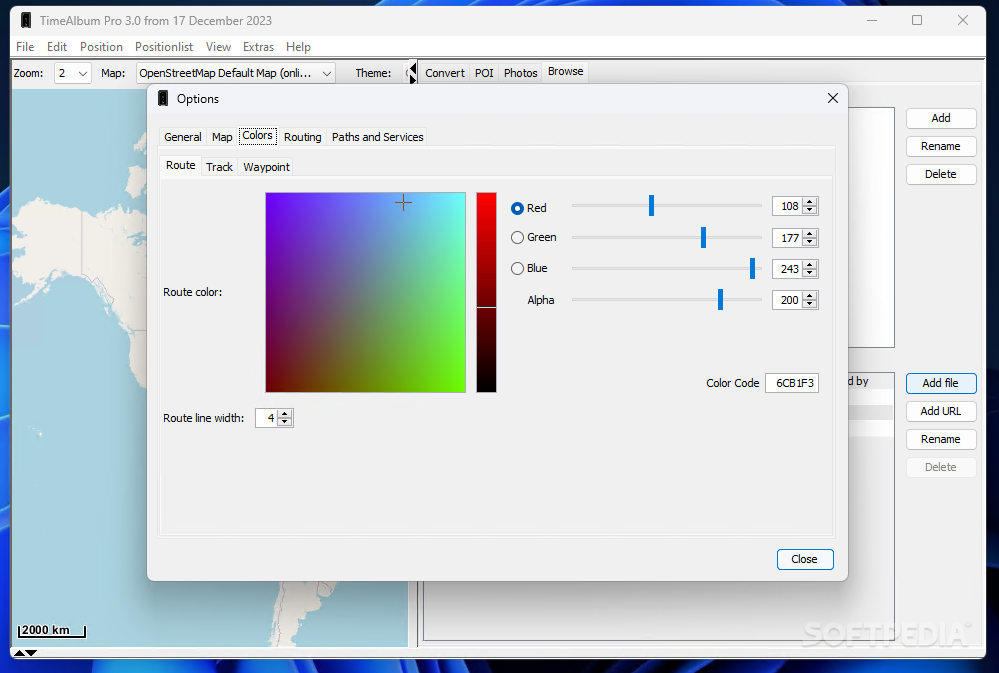Switch to the Map options tab
999x673 pixels.
pos(222,137)
